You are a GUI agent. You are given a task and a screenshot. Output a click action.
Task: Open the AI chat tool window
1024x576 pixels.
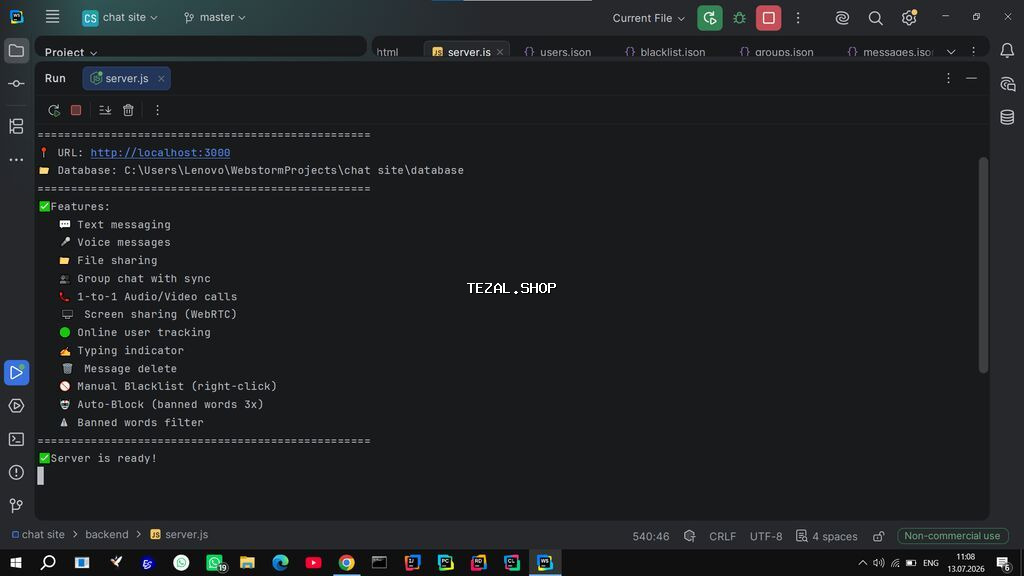click(1007, 84)
